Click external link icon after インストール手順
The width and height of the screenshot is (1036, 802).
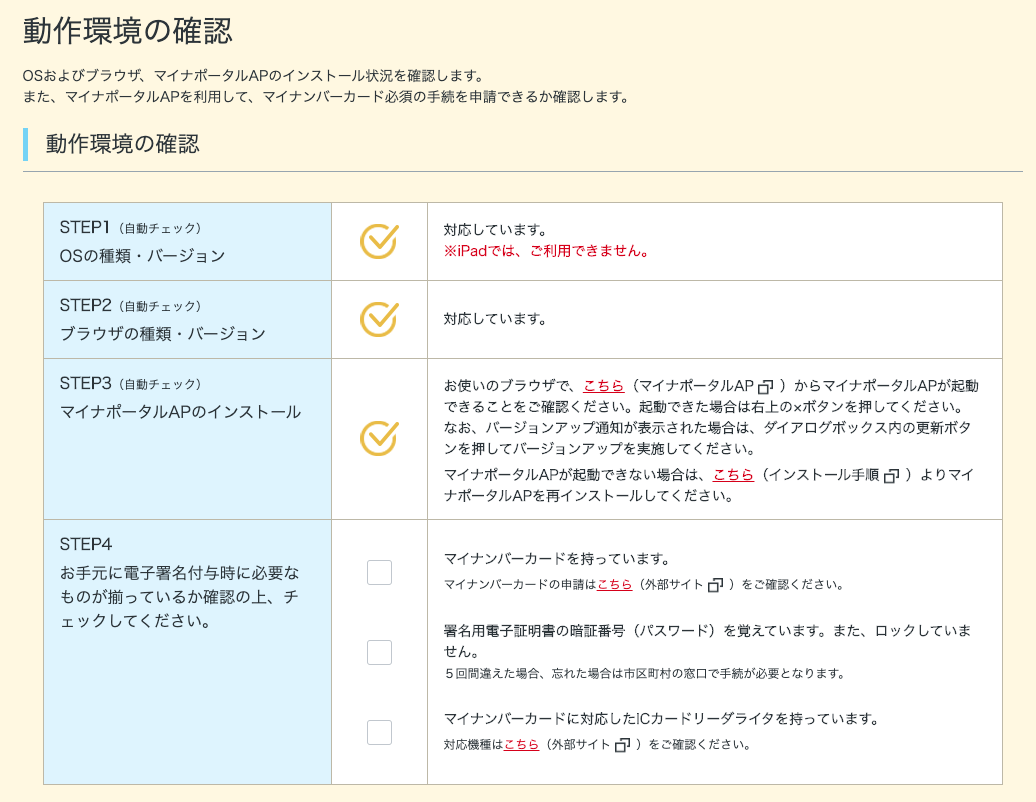(x=891, y=476)
